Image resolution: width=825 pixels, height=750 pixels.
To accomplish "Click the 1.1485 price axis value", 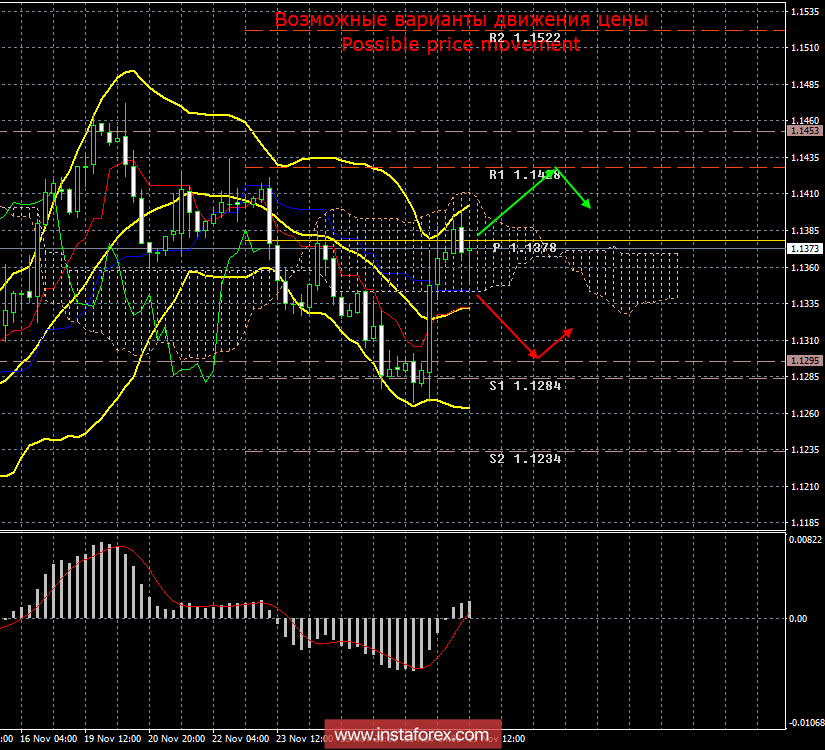I will click(805, 85).
